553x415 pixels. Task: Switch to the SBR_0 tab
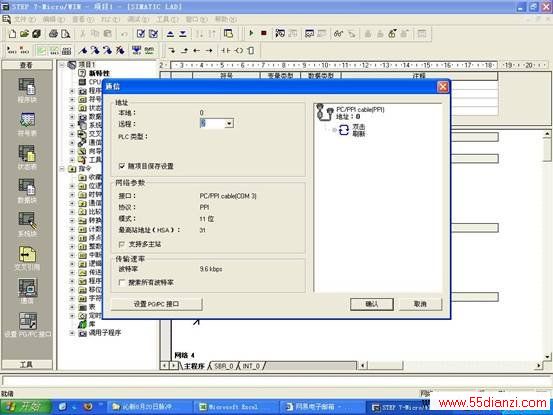224,366
